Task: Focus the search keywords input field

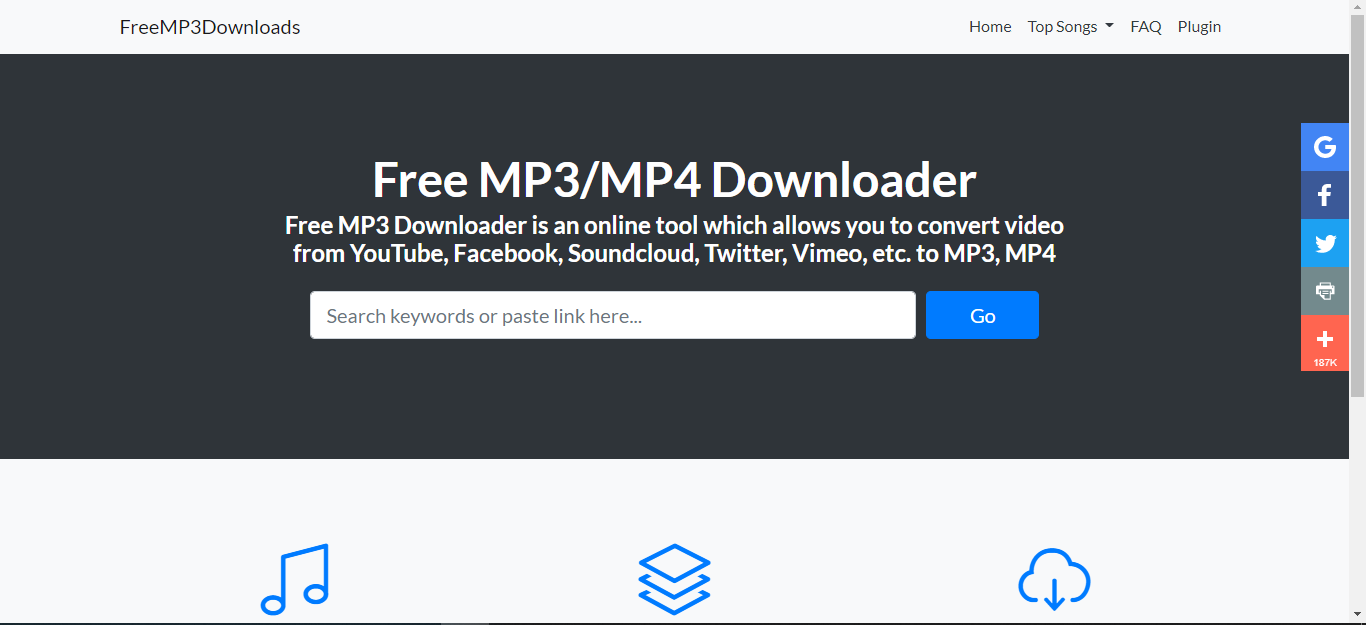Action: [613, 315]
